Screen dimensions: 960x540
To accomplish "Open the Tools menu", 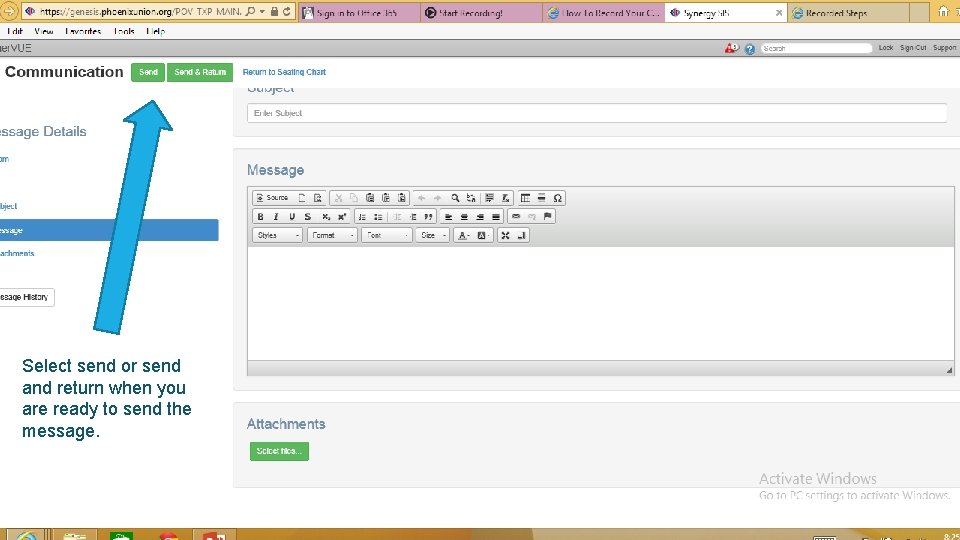I will point(124,31).
